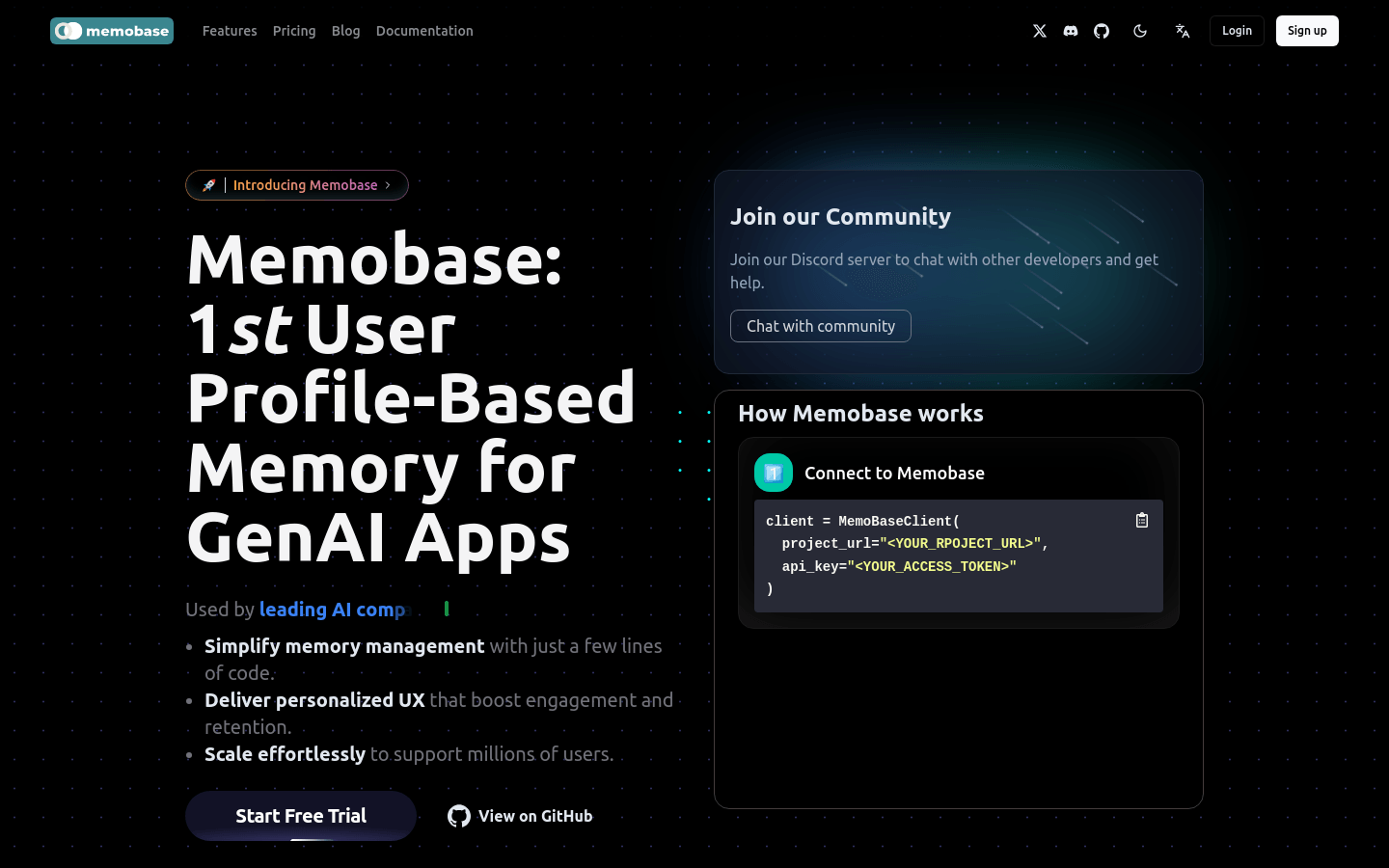Click the How Memobase works heading
The height and width of the screenshot is (868, 1389).
(860, 414)
